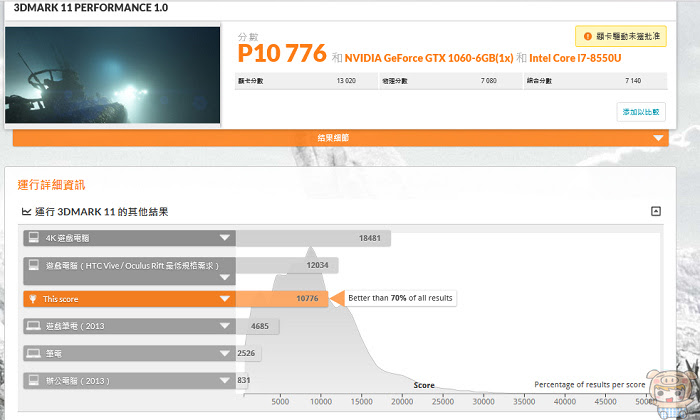The width and height of the screenshot is (700, 420).
Task: Click the Better than 70% of all results tooltip
Action: 400,298
